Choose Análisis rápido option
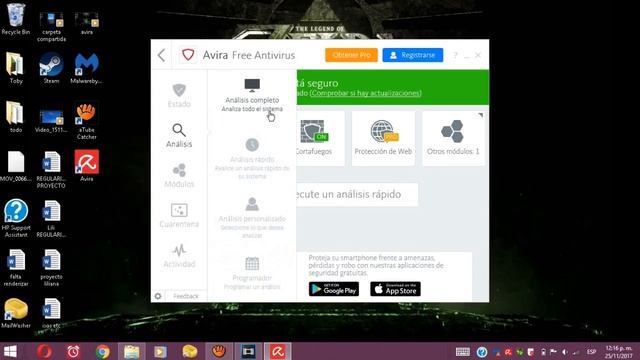640x360 pixels. (252, 159)
